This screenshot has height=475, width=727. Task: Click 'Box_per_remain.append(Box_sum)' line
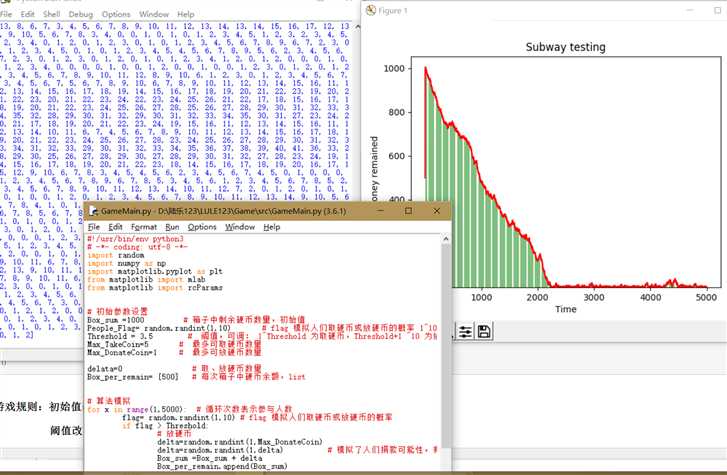(x=222, y=466)
